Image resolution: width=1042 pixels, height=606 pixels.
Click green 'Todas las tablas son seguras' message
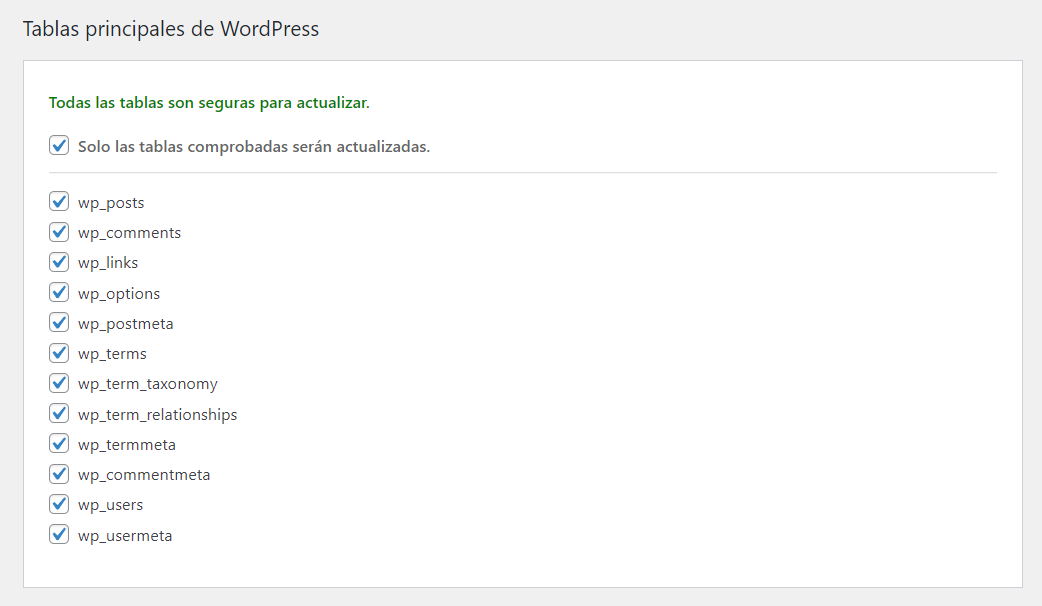[209, 103]
